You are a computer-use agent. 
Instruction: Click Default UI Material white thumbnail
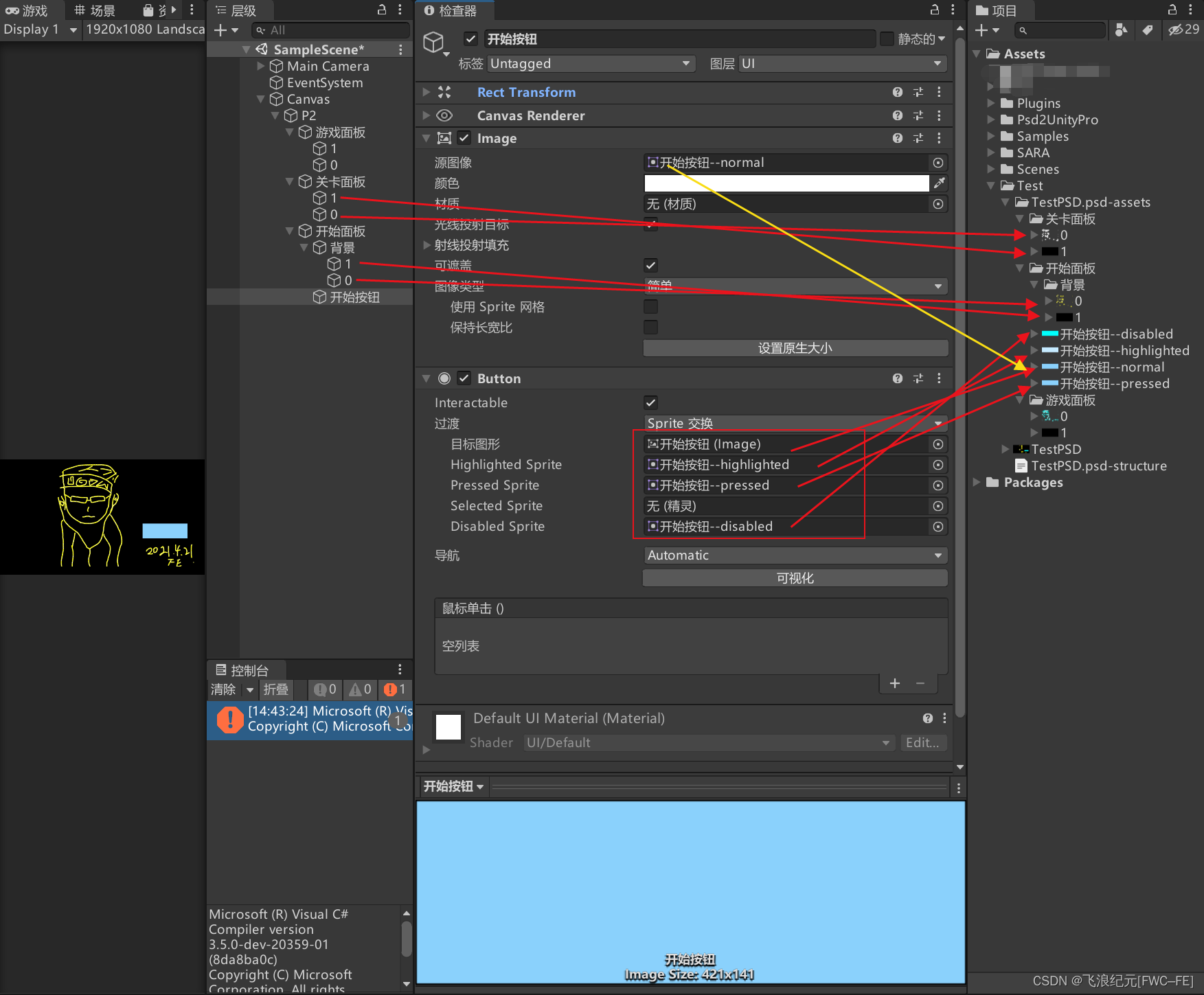[448, 727]
